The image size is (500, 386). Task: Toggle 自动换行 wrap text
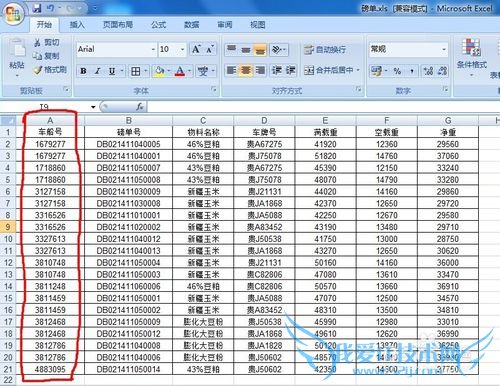325,50
